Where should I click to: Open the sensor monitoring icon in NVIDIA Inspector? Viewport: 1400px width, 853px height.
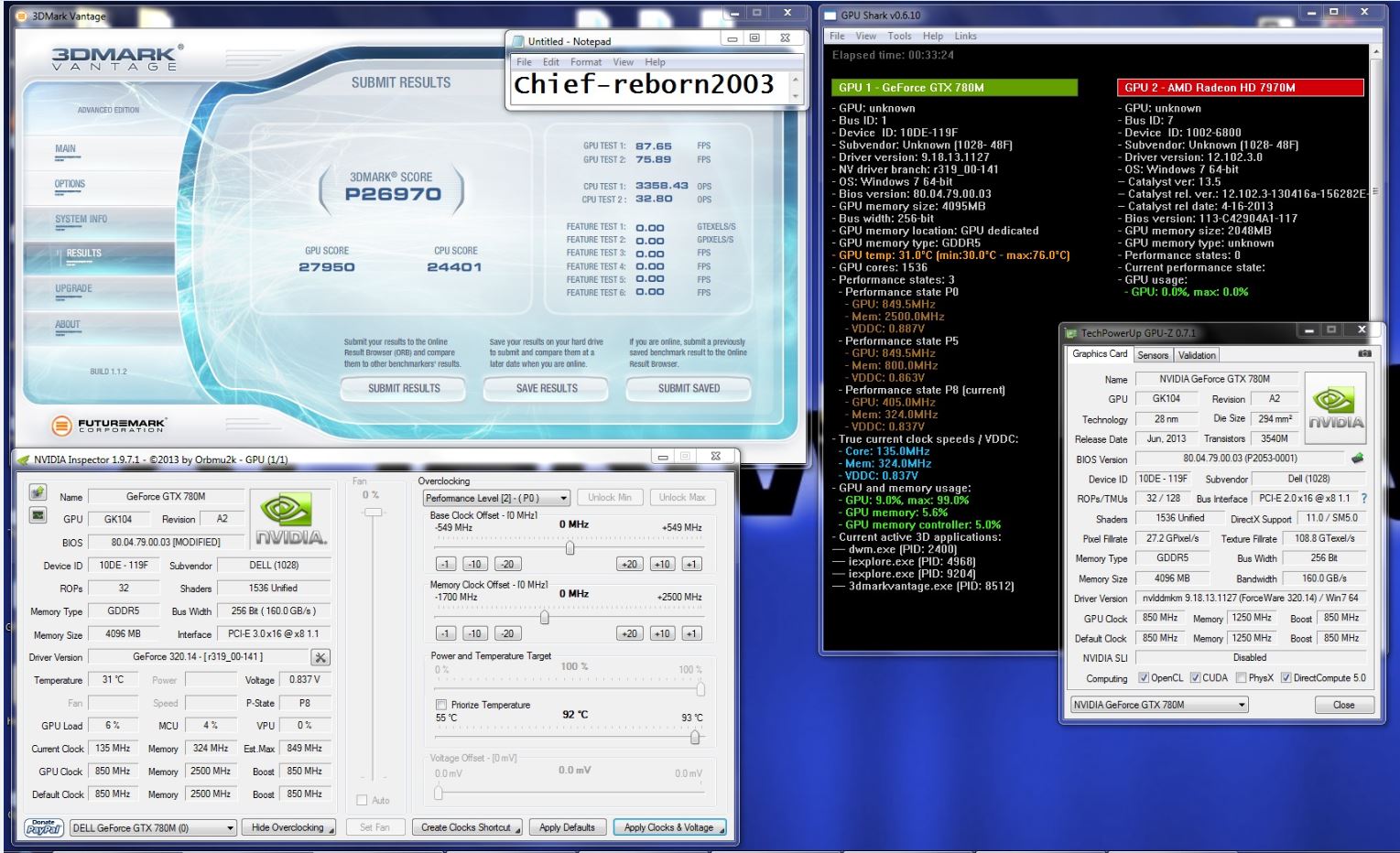[38, 515]
